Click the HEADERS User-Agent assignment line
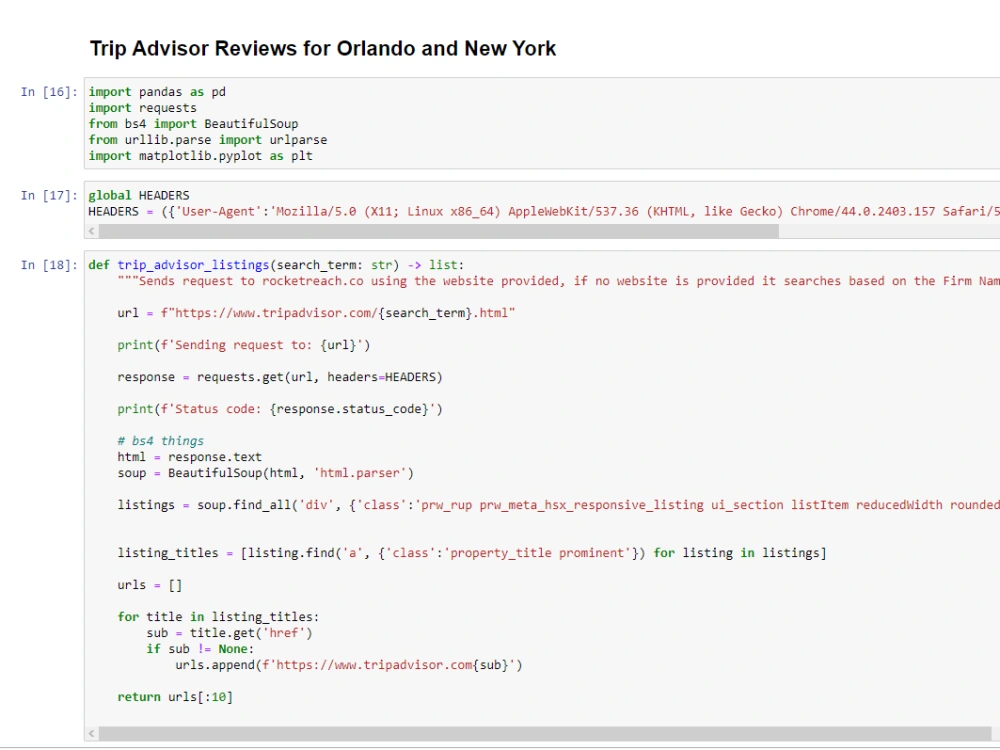This screenshot has height=750, width=1000. click(x=543, y=211)
